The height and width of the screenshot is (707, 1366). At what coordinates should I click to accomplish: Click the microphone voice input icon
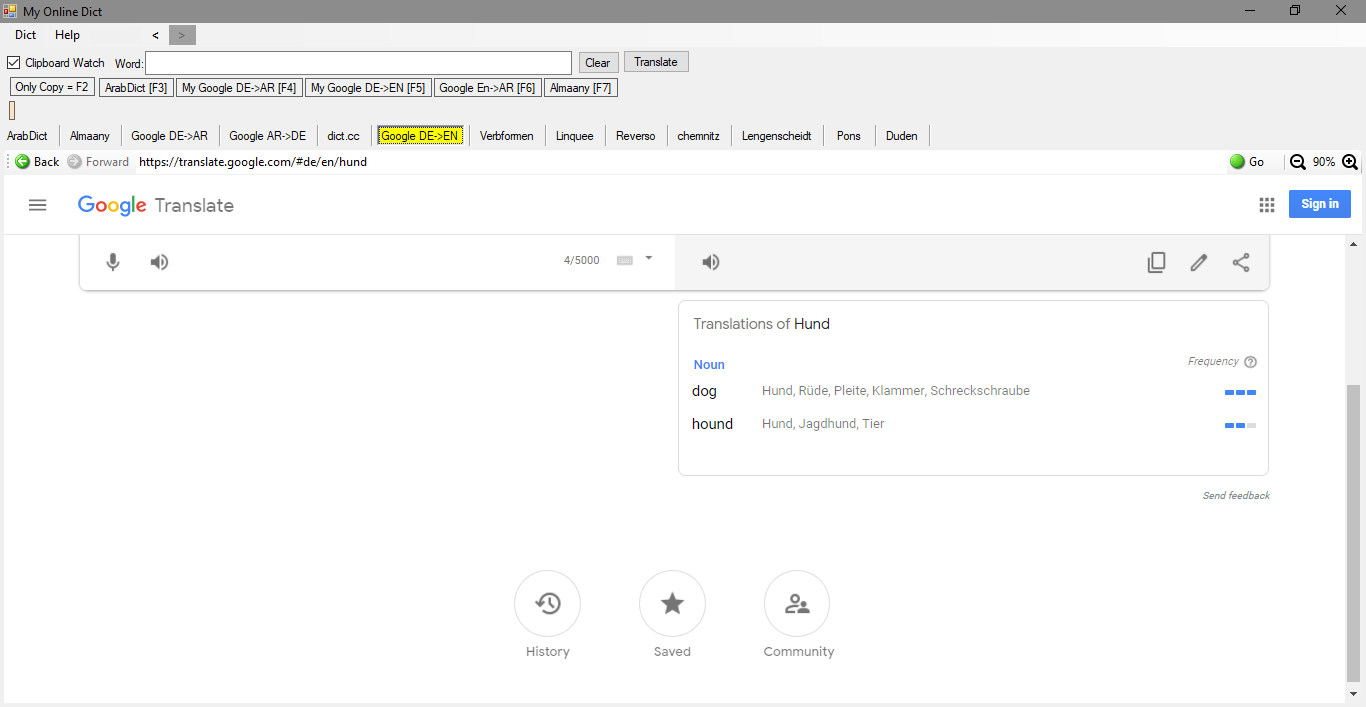[113, 262]
